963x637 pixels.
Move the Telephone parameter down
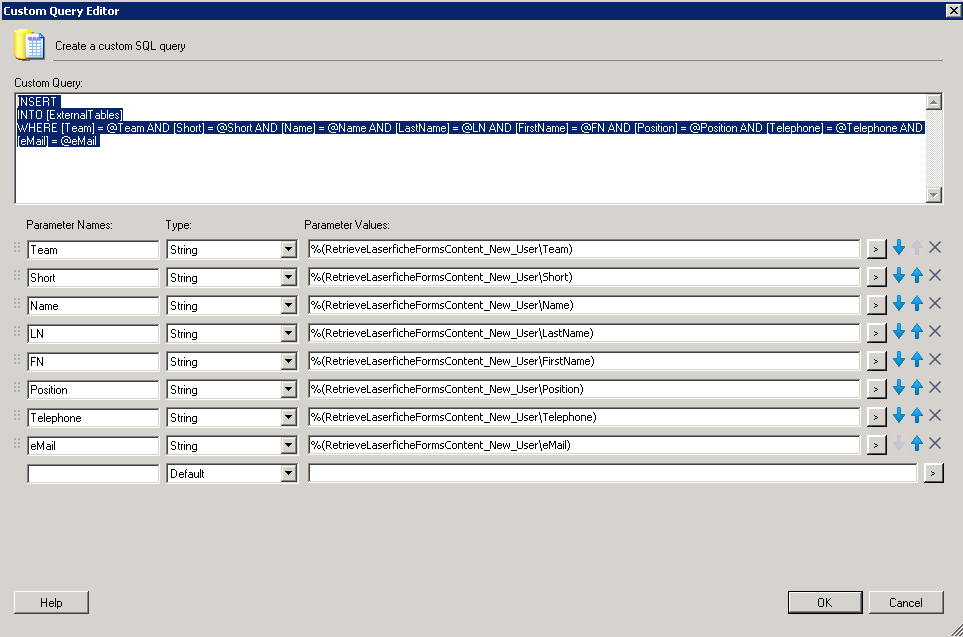899,416
